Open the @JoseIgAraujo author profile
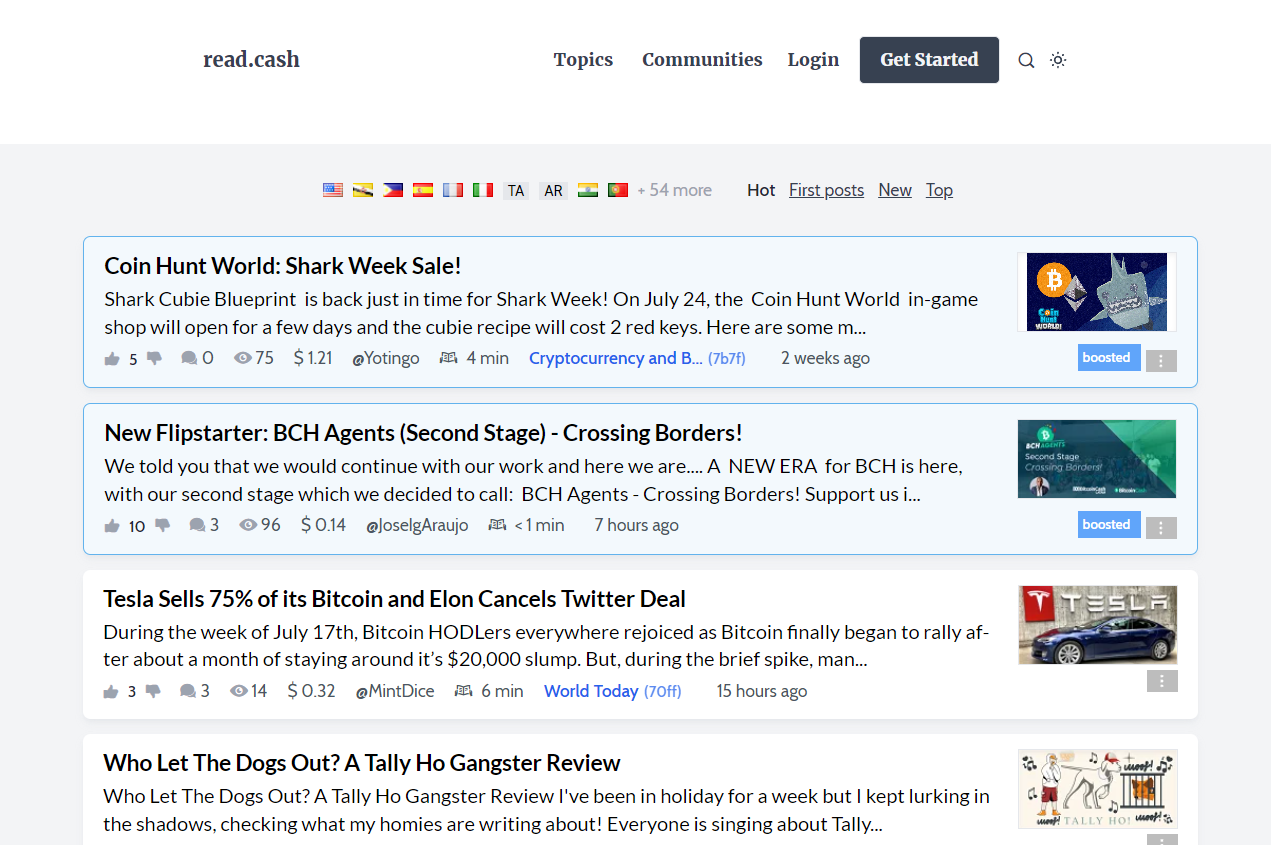 (417, 525)
